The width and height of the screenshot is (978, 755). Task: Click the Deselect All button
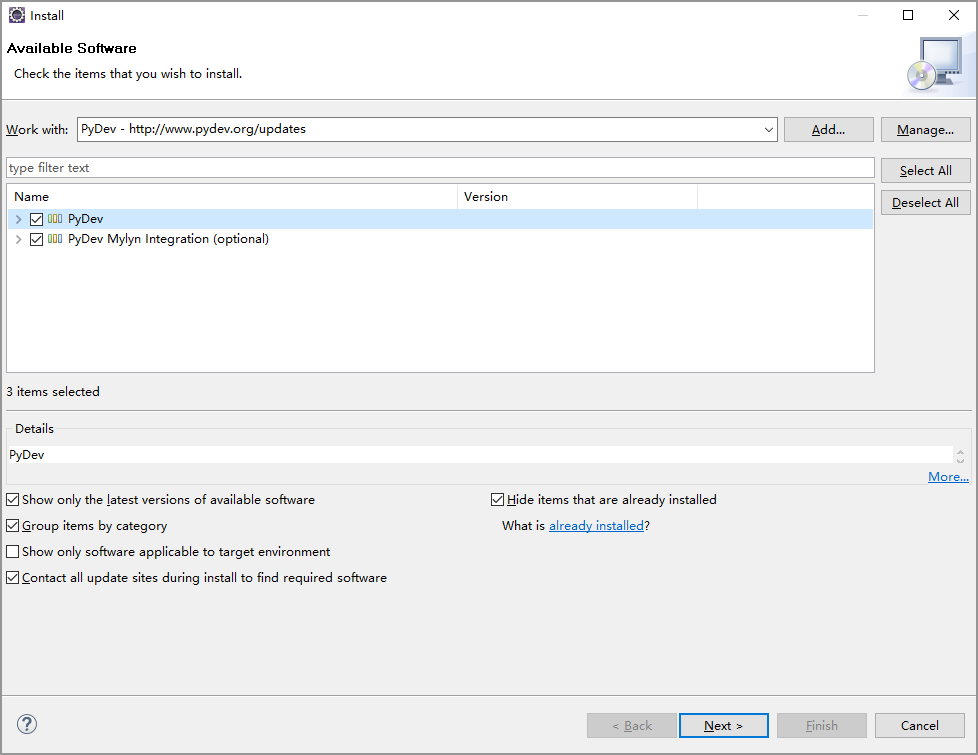coord(926,203)
